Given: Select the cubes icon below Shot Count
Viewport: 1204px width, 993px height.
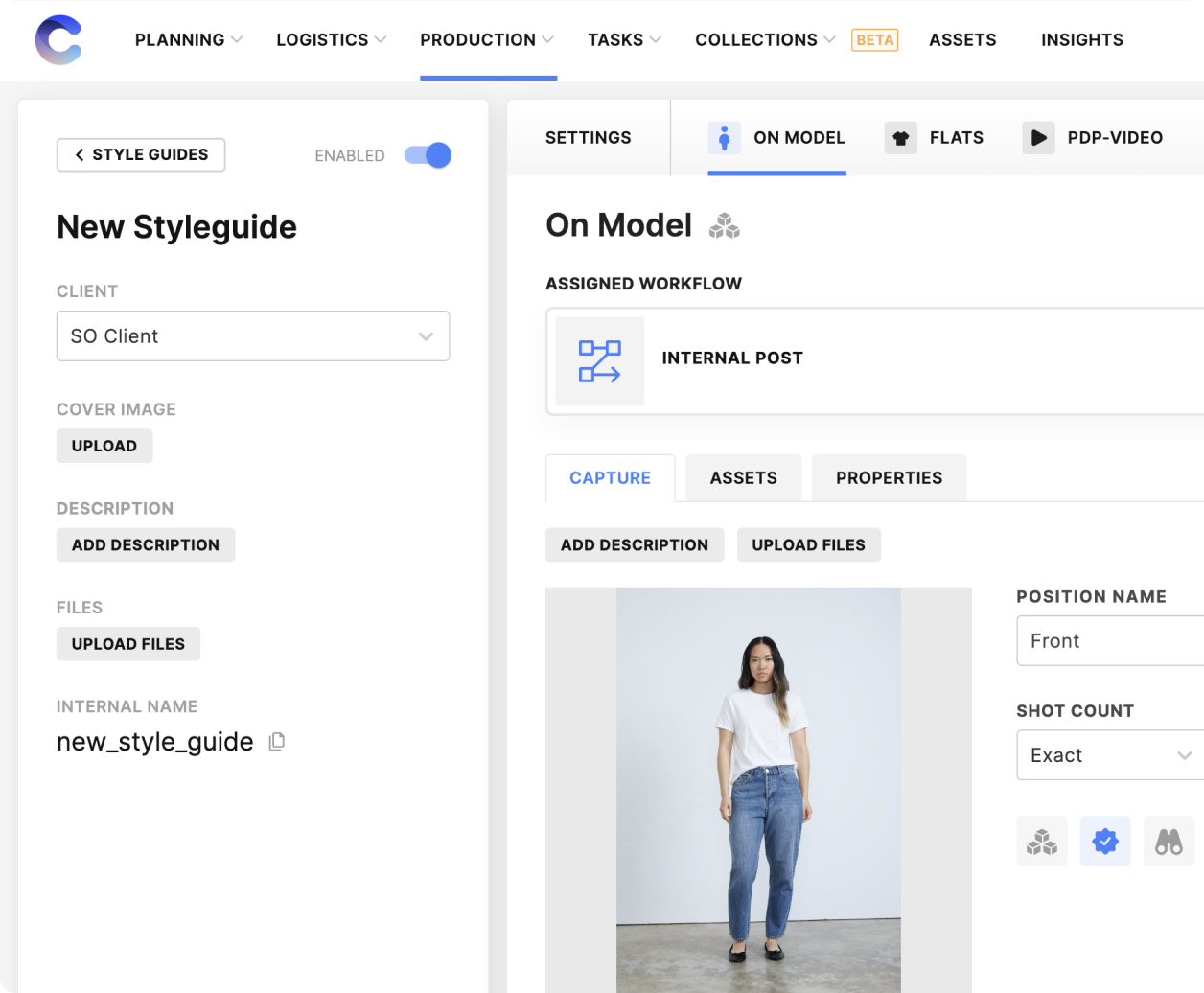Looking at the screenshot, I should (1041, 841).
